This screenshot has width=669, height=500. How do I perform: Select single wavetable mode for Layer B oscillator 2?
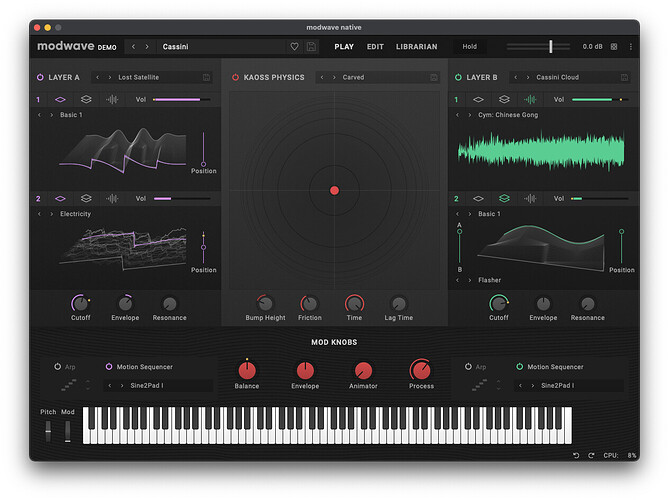pyautogui.click(x=478, y=198)
